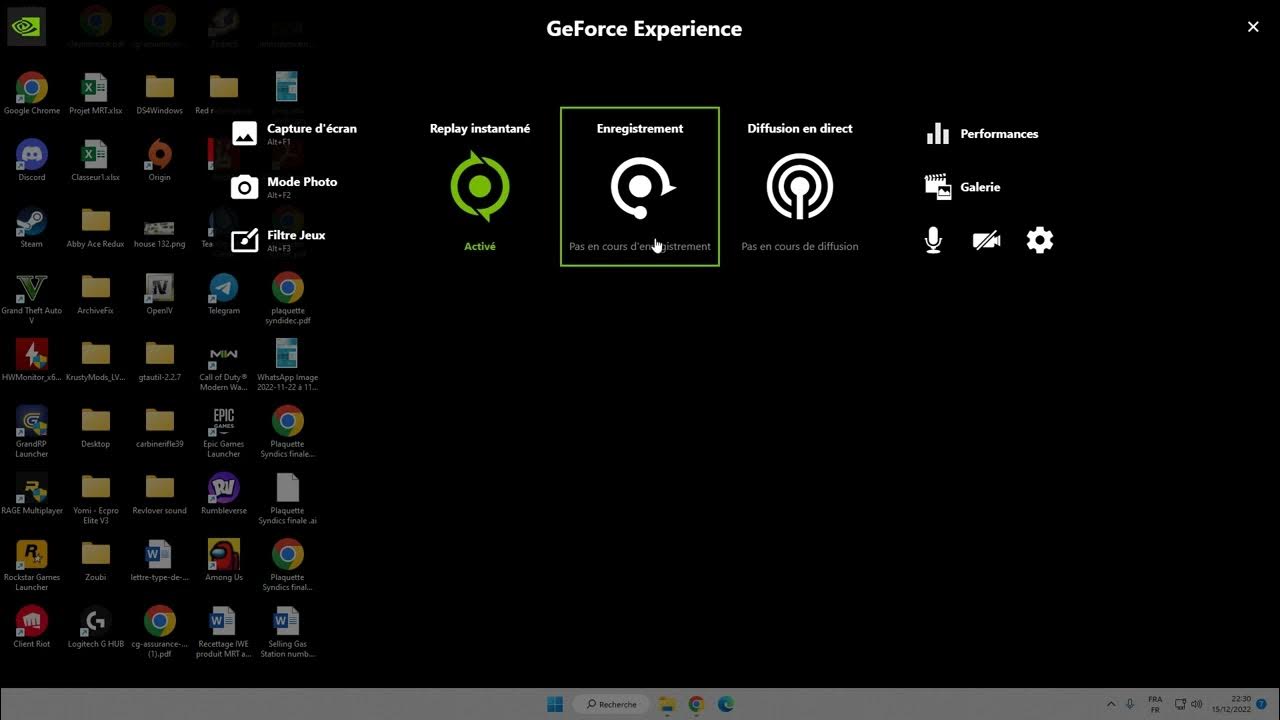Click the Recherche taskbar search box
The image size is (1280, 720).
pos(613,704)
